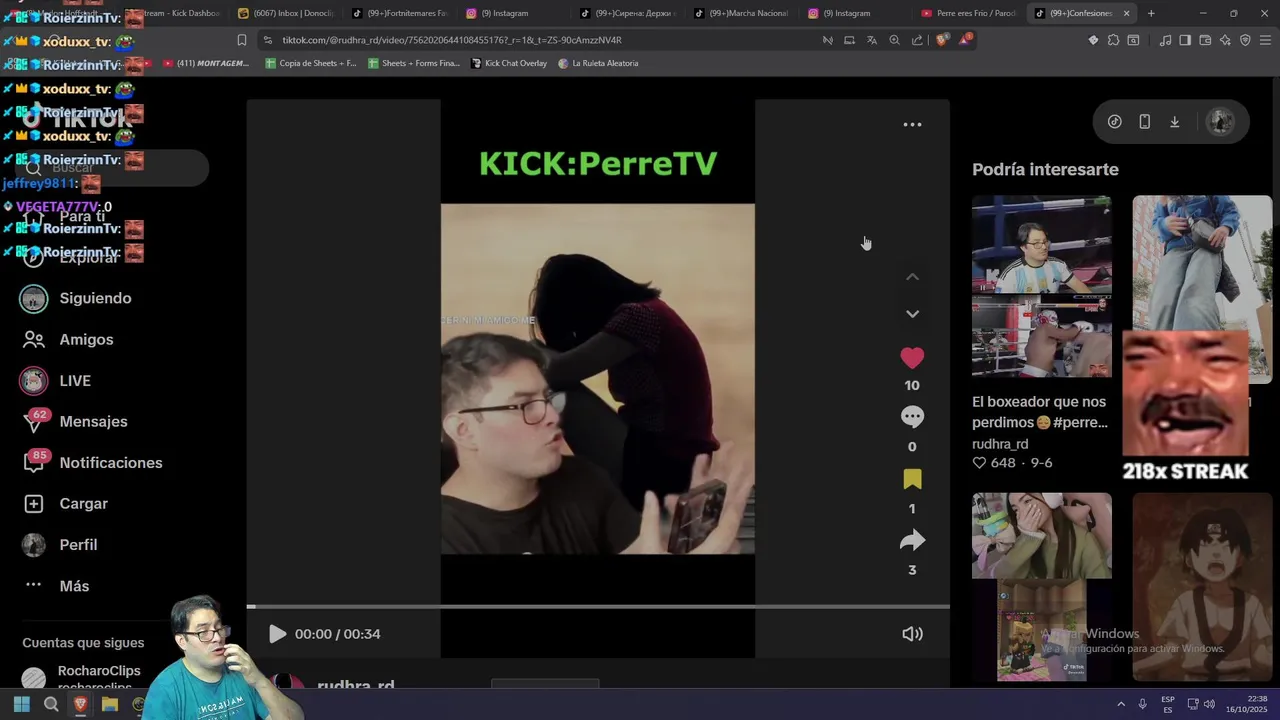Click the share page icon in address bar
The image size is (1280, 720).
pyautogui.click(x=917, y=40)
